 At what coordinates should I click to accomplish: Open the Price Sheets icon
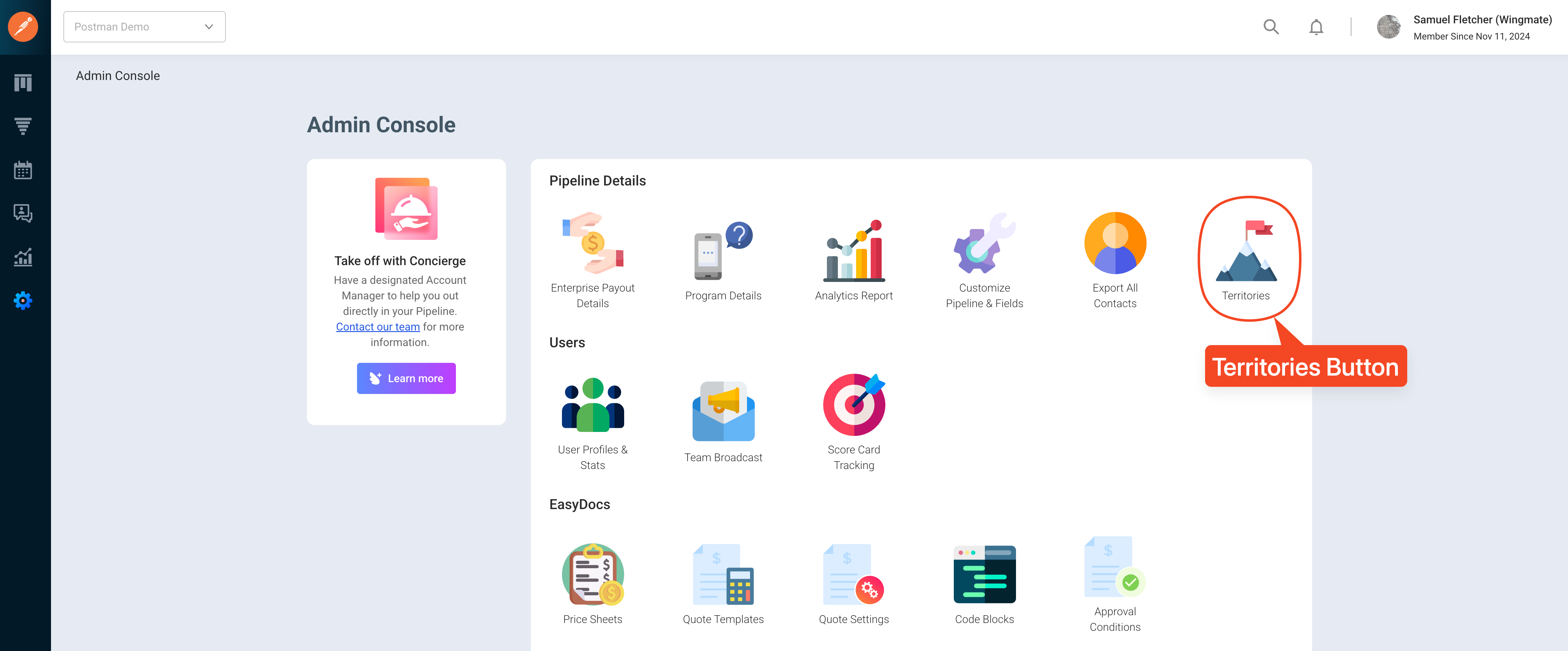[x=592, y=574]
